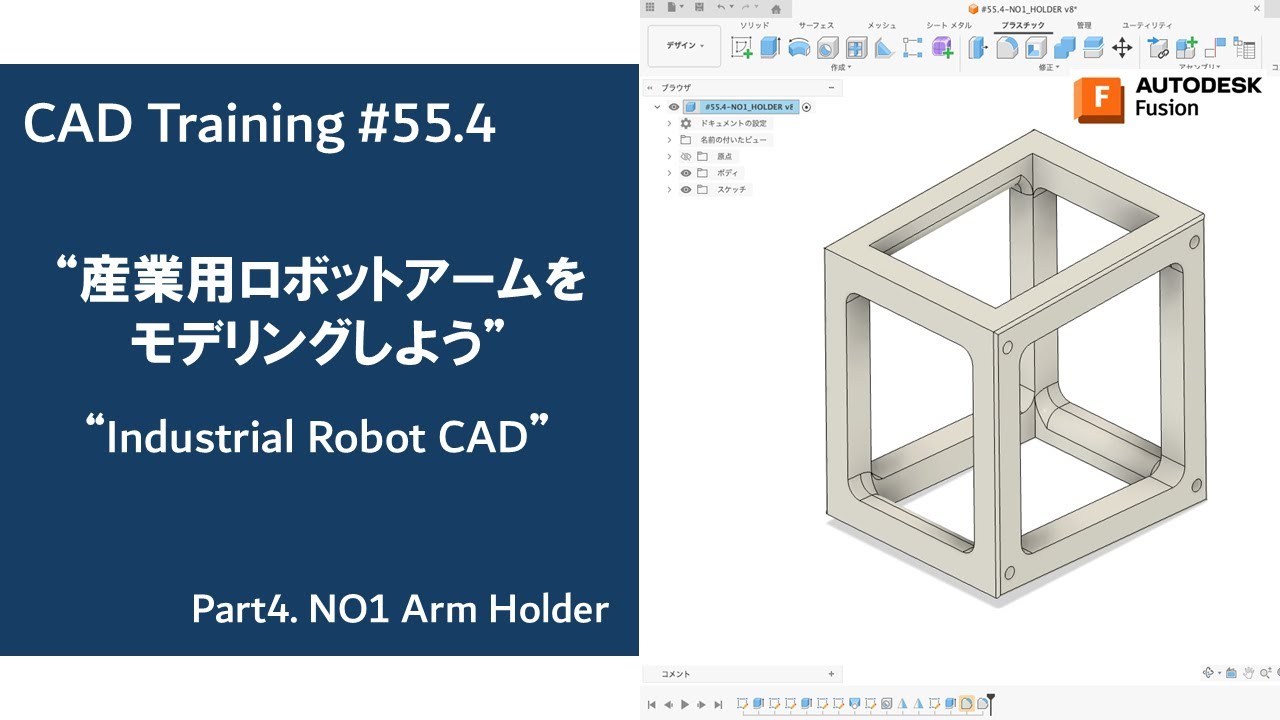
Task: Open the 作成 menu dropdown
Action: click(x=841, y=67)
